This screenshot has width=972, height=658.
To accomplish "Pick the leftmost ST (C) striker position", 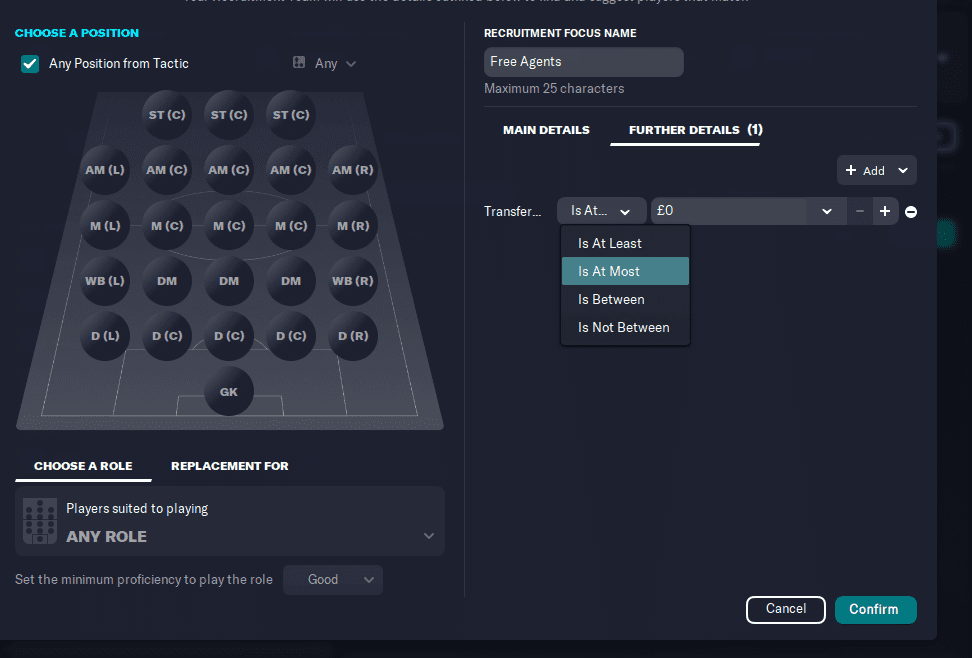I will pyautogui.click(x=167, y=115).
